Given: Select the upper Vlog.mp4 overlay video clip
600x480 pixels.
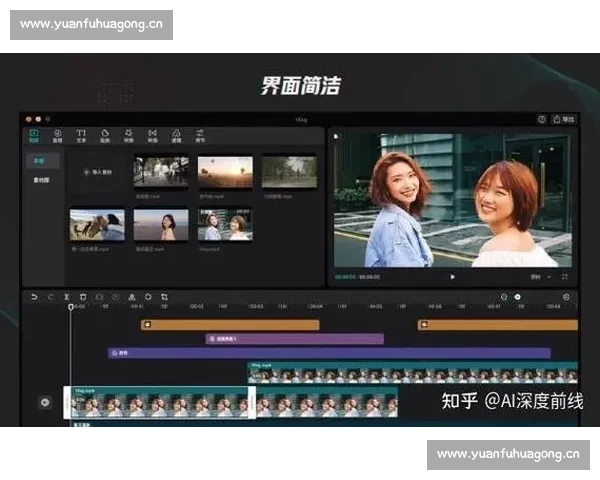Looking at the screenshot, I should pyautogui.click(x=413, y=373).
